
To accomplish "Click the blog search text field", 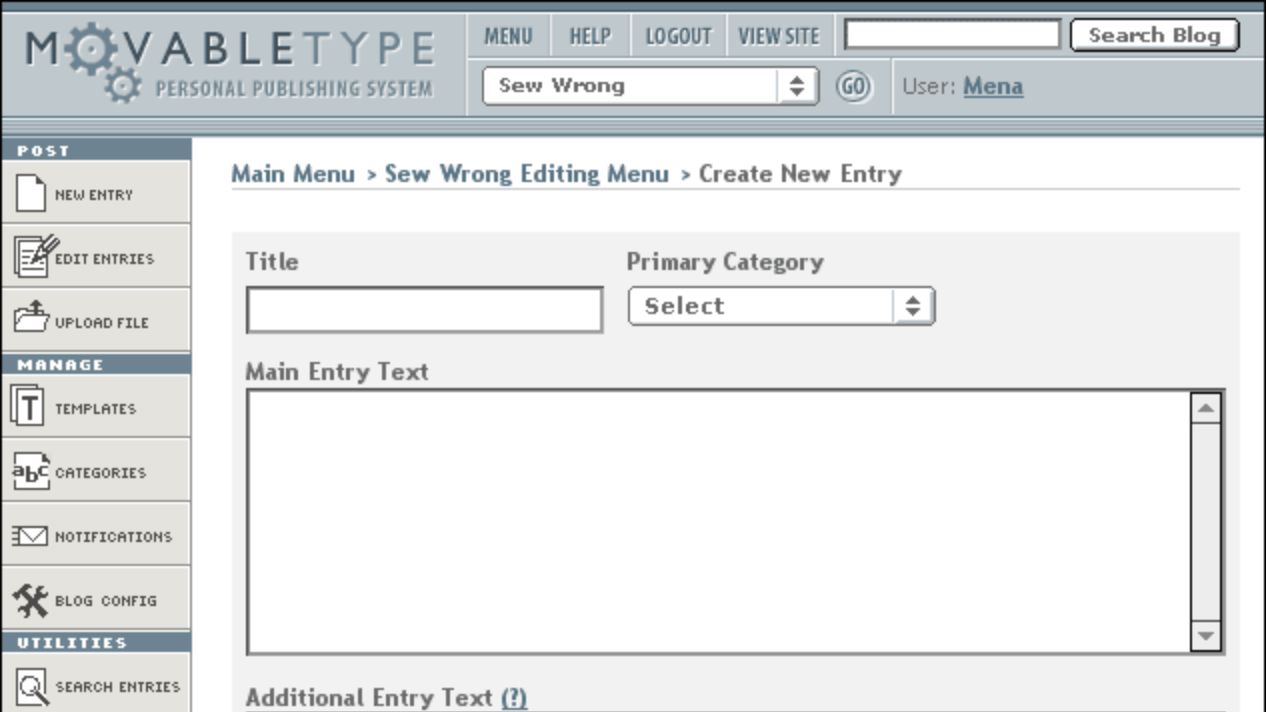I will (x=952, y=35).
